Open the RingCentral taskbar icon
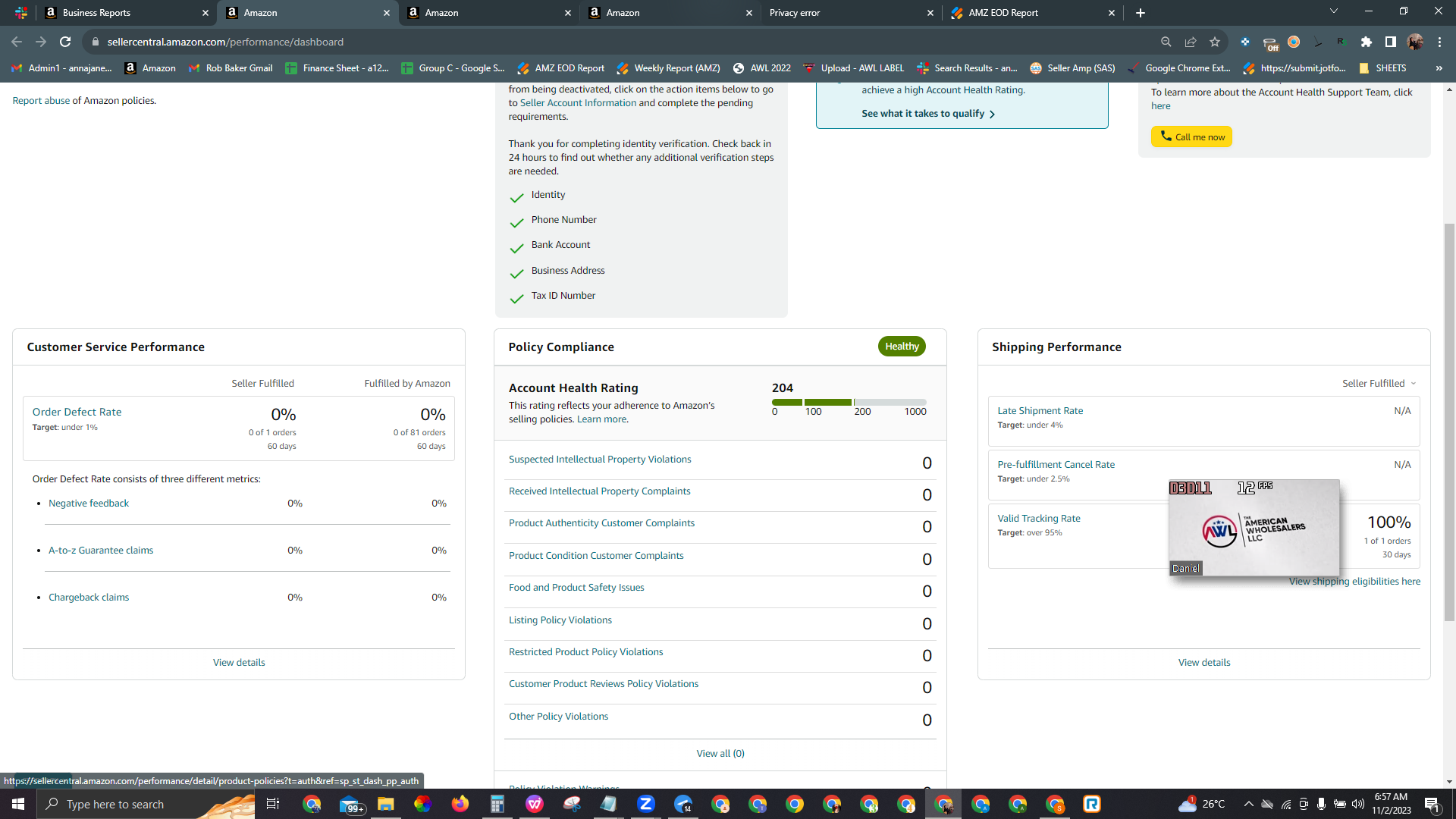1456x819 pixels. coord(1092,804)
